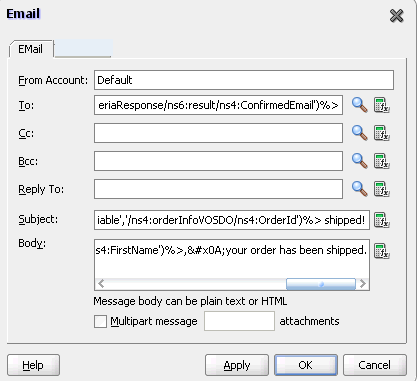The width and height of the screenshot is (417, 381).
Task: Click into the From Account field
Action: [x=244, y=80]
